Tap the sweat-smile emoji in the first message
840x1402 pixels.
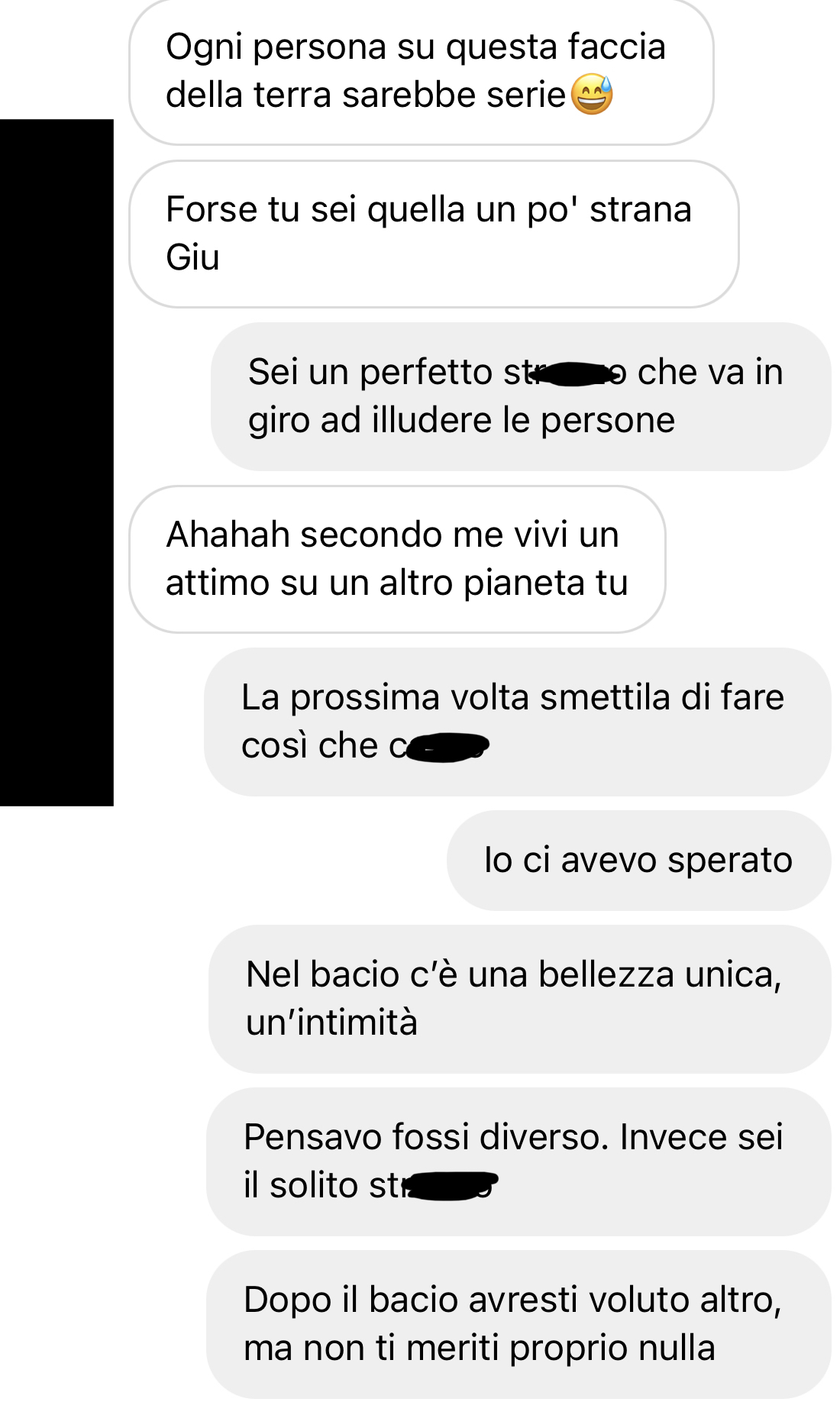(x=592, y=94)
